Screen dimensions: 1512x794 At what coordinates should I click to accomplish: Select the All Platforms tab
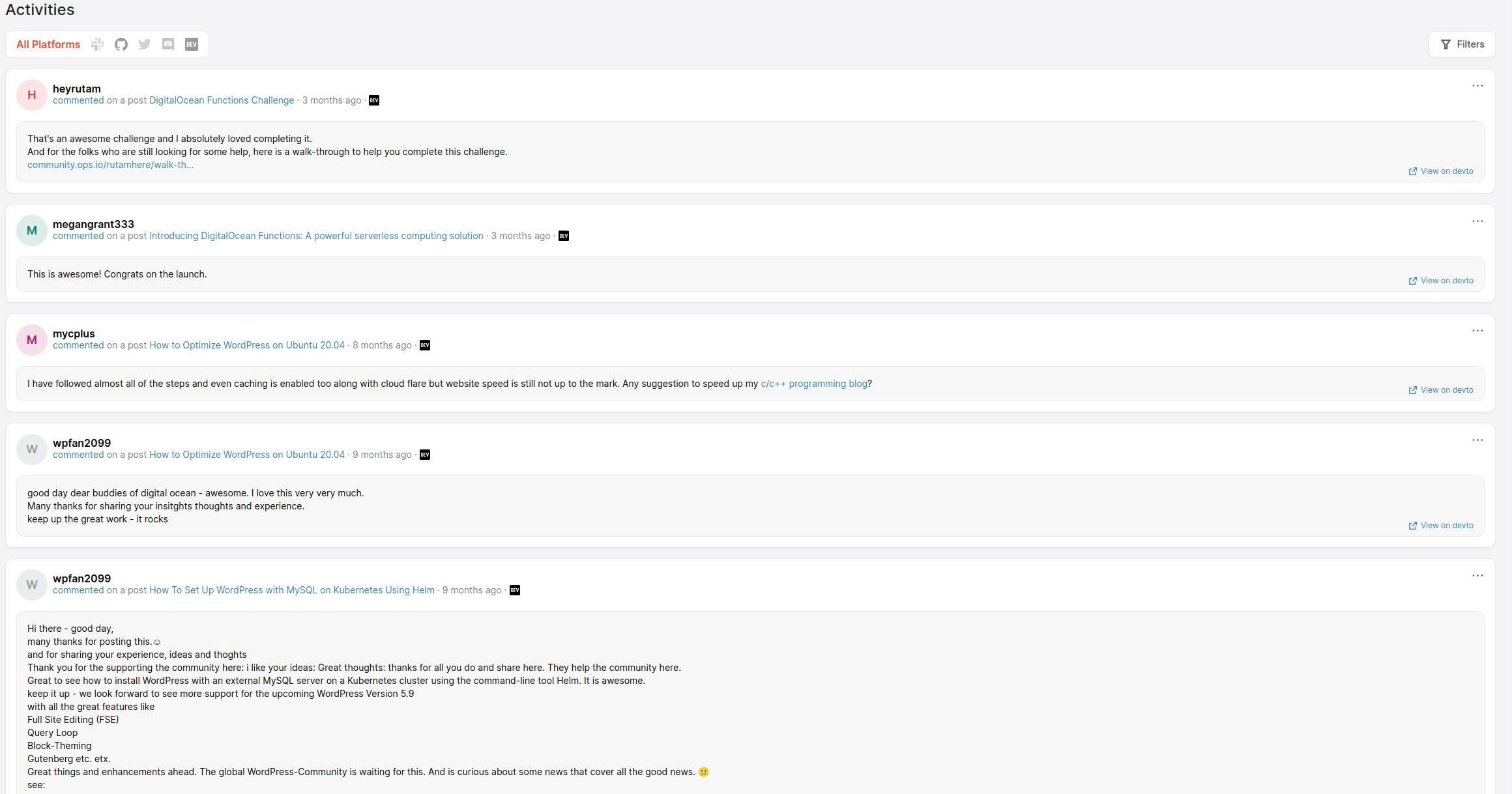coord(48,44)
